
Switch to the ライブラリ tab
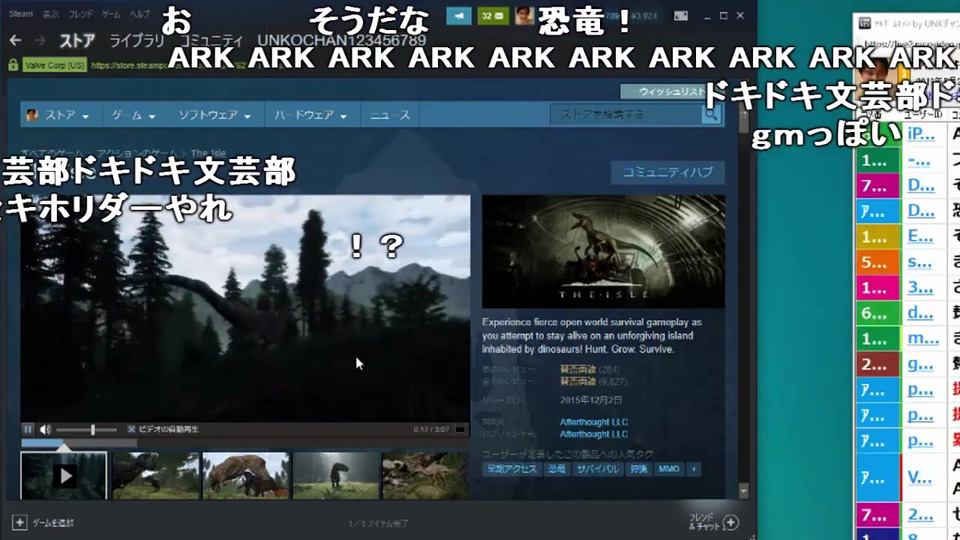pos(137,40)
